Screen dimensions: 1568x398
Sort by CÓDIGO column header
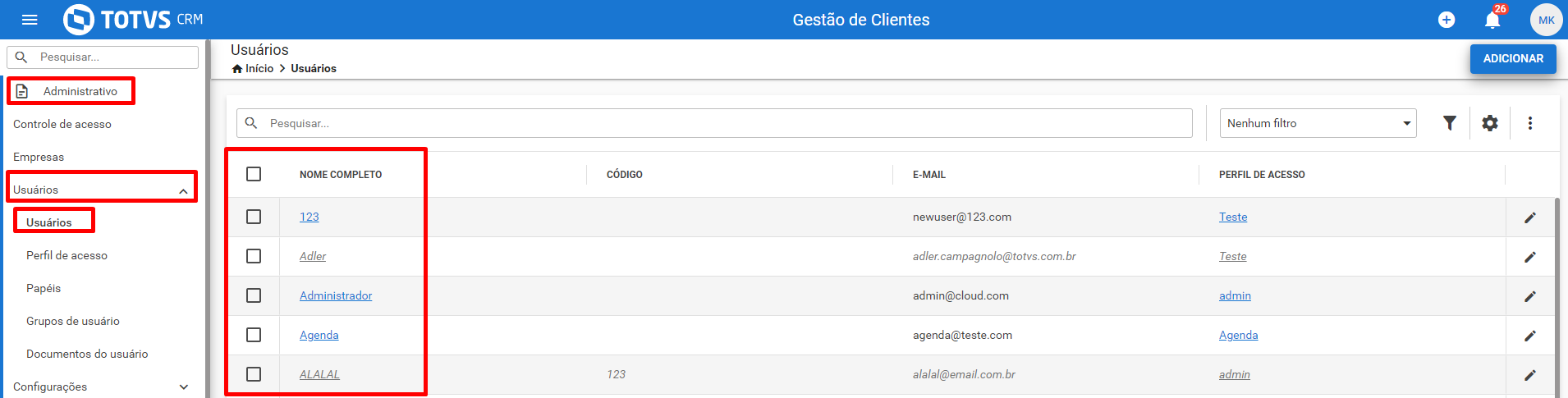point(625,175)
